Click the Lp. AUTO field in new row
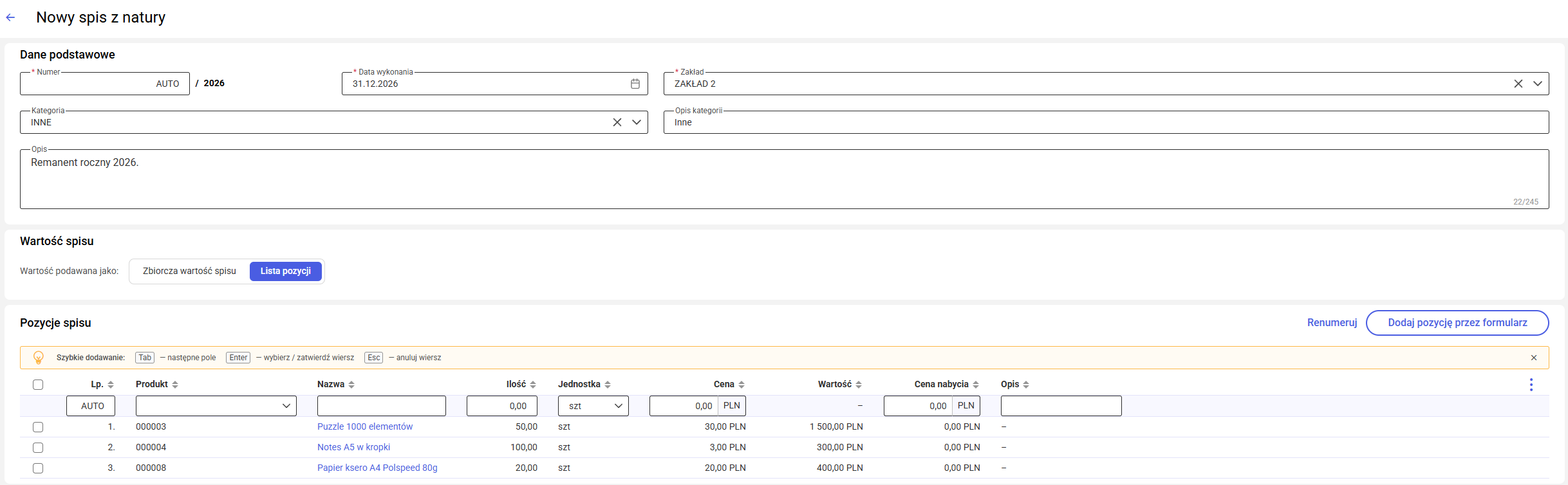This screenshot has height=485, width=1568. point(91,406)
